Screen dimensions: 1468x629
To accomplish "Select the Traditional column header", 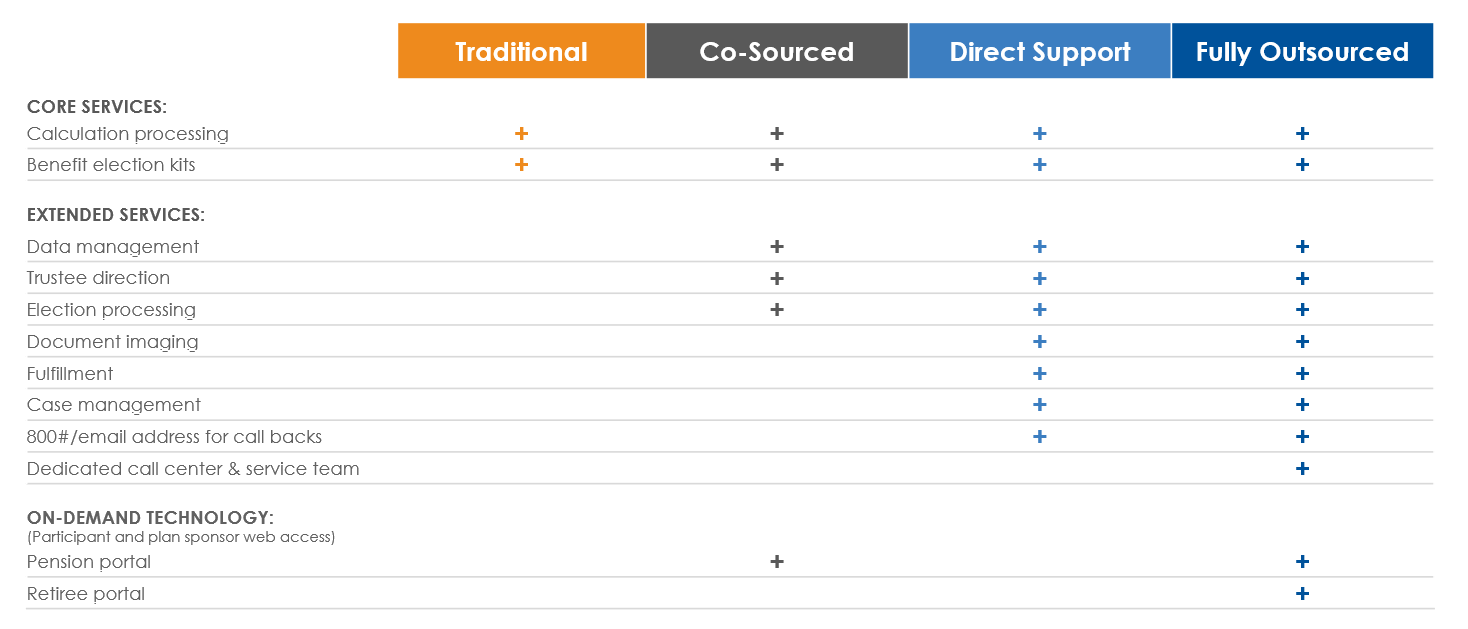I will click(x=521, y=52).
